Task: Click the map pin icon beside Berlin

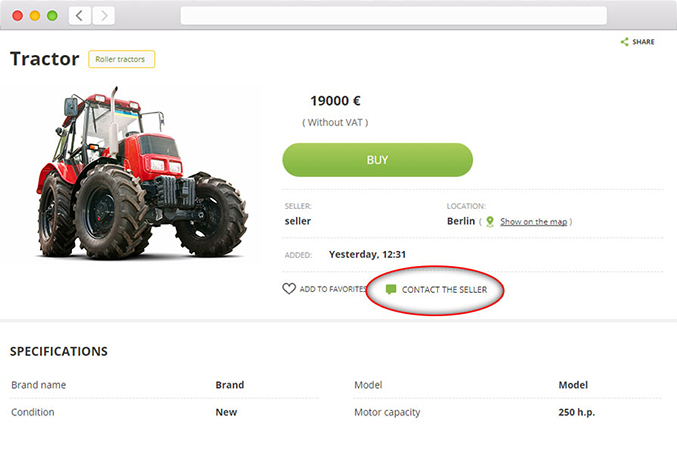Action: [x=490, y=221]
